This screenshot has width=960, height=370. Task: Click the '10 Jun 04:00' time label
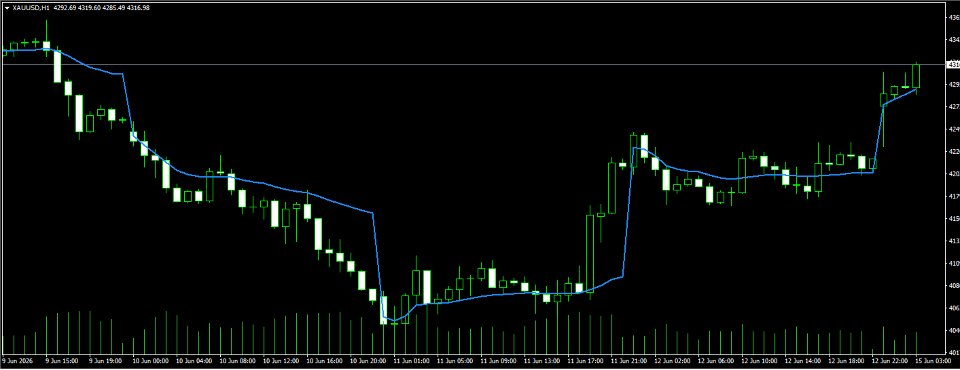(x=193, y=361)
